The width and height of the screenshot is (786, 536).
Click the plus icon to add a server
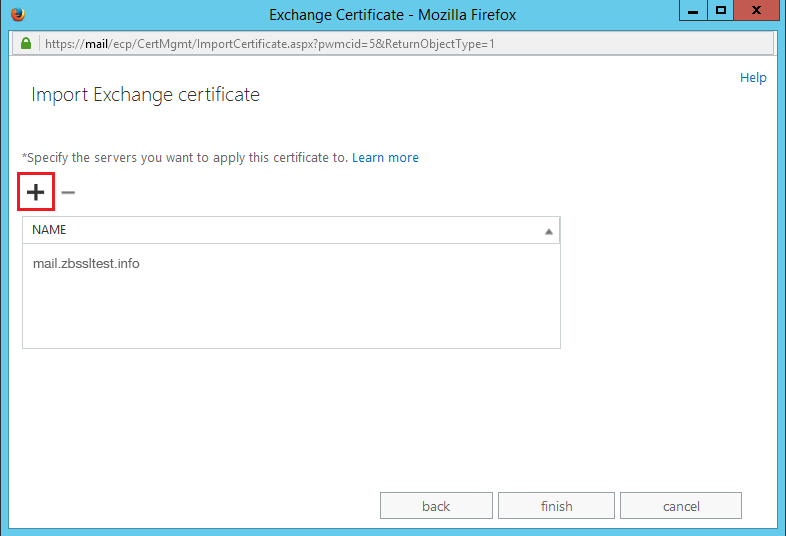tap(36, 192)
